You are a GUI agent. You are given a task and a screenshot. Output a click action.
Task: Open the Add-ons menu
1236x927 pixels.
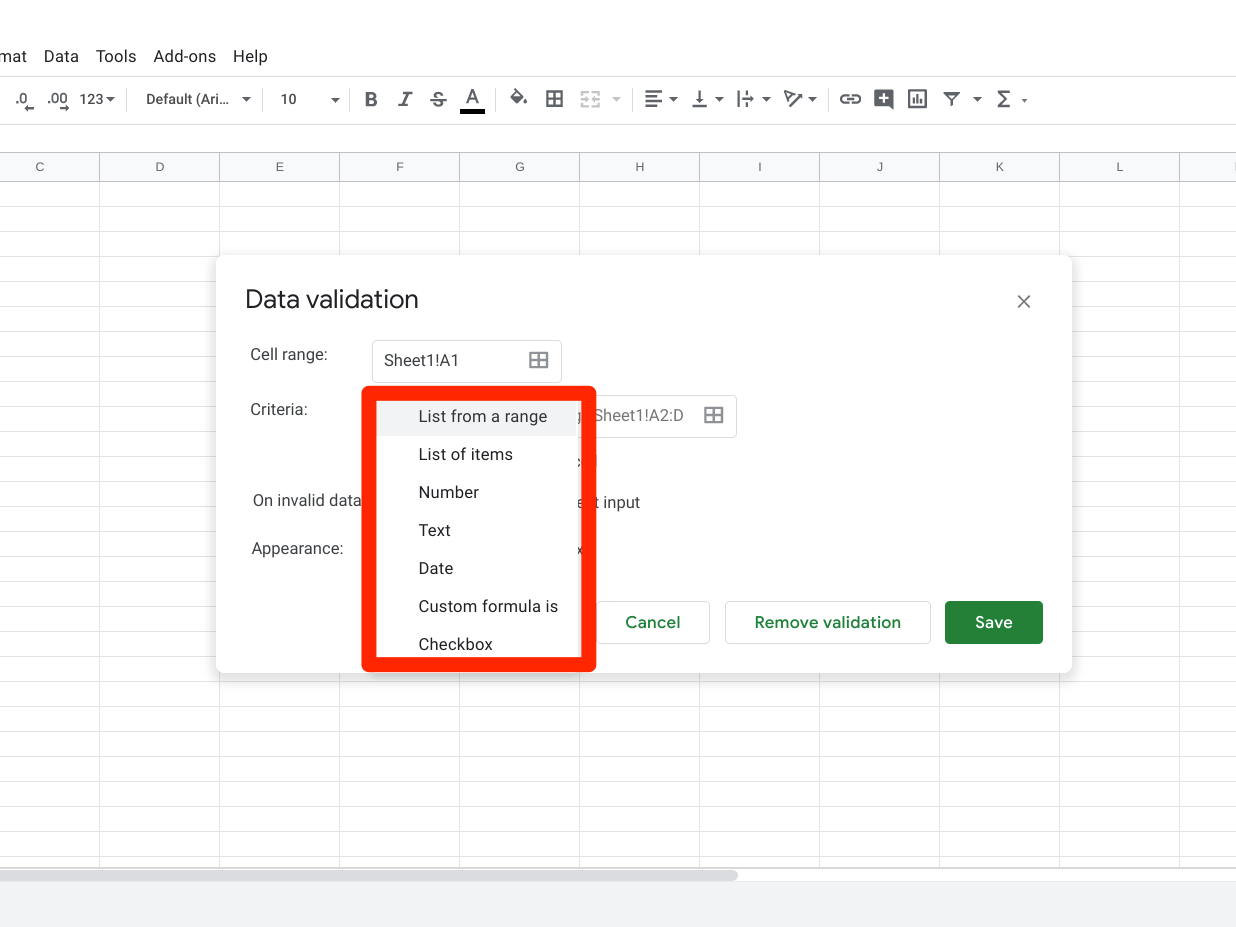point(185,56)
